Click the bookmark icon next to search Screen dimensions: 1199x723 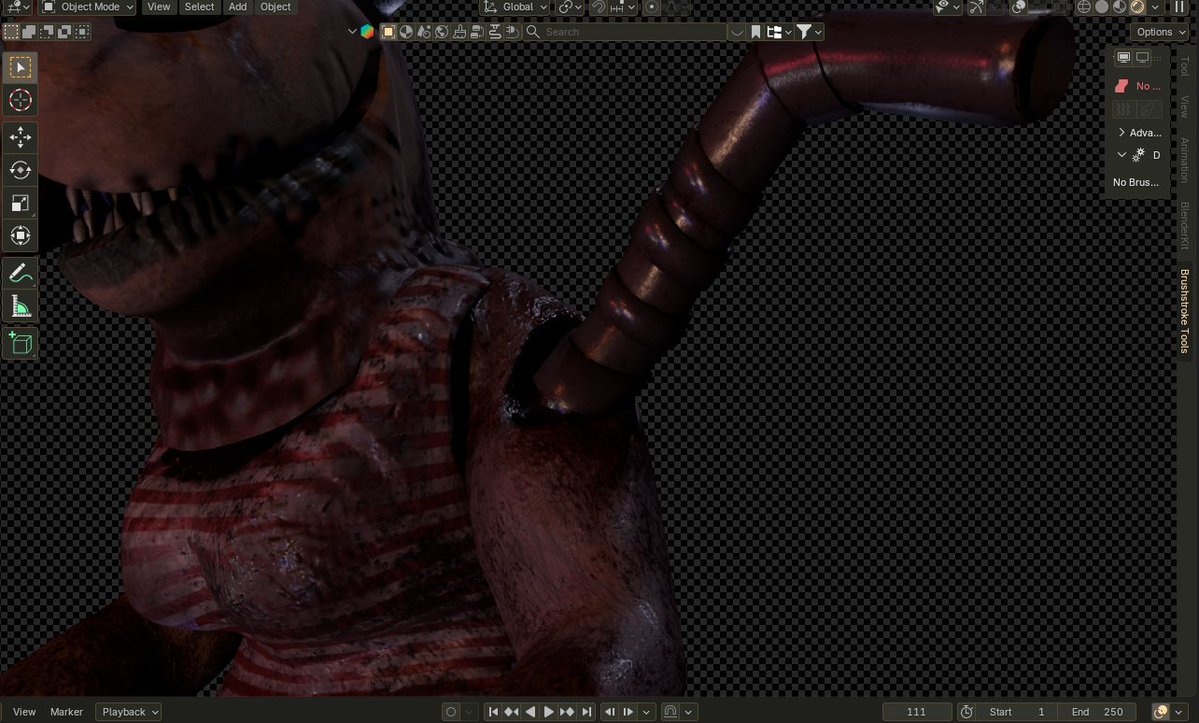coord(755,31)
